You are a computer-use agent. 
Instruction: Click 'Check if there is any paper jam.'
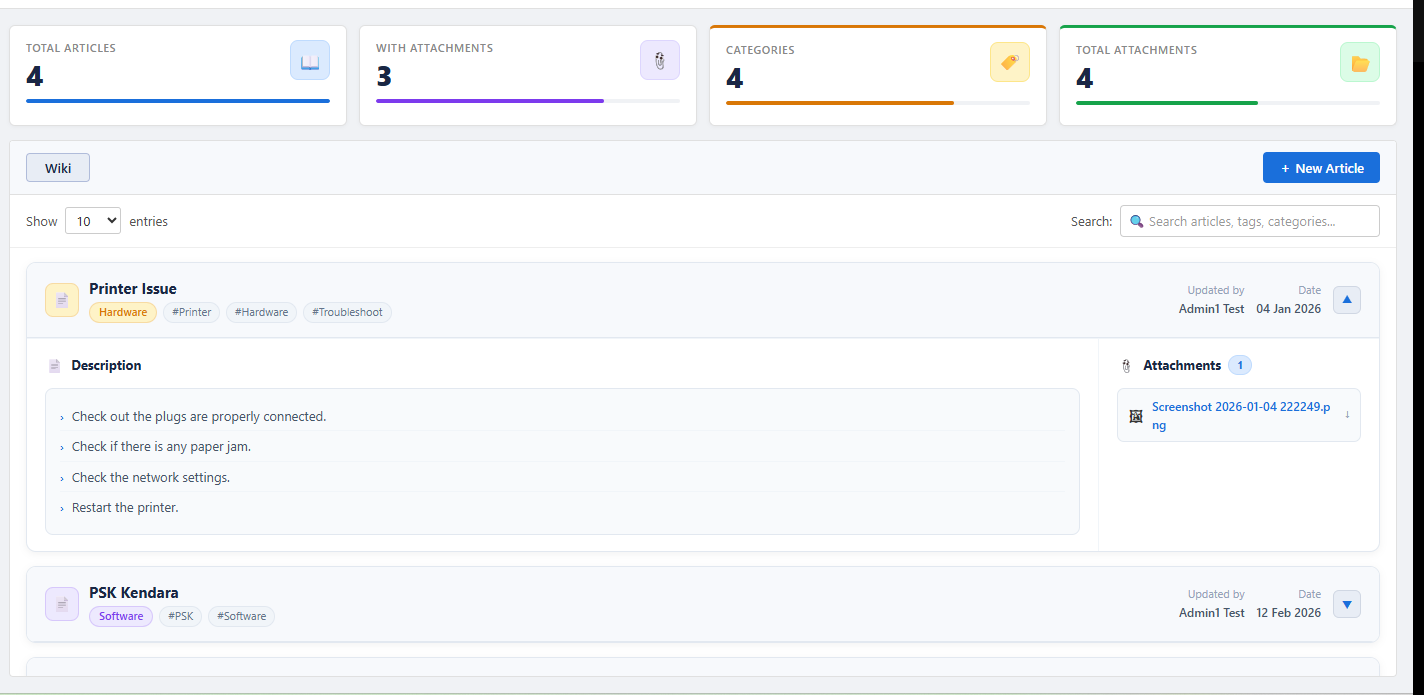pos(161,446)
